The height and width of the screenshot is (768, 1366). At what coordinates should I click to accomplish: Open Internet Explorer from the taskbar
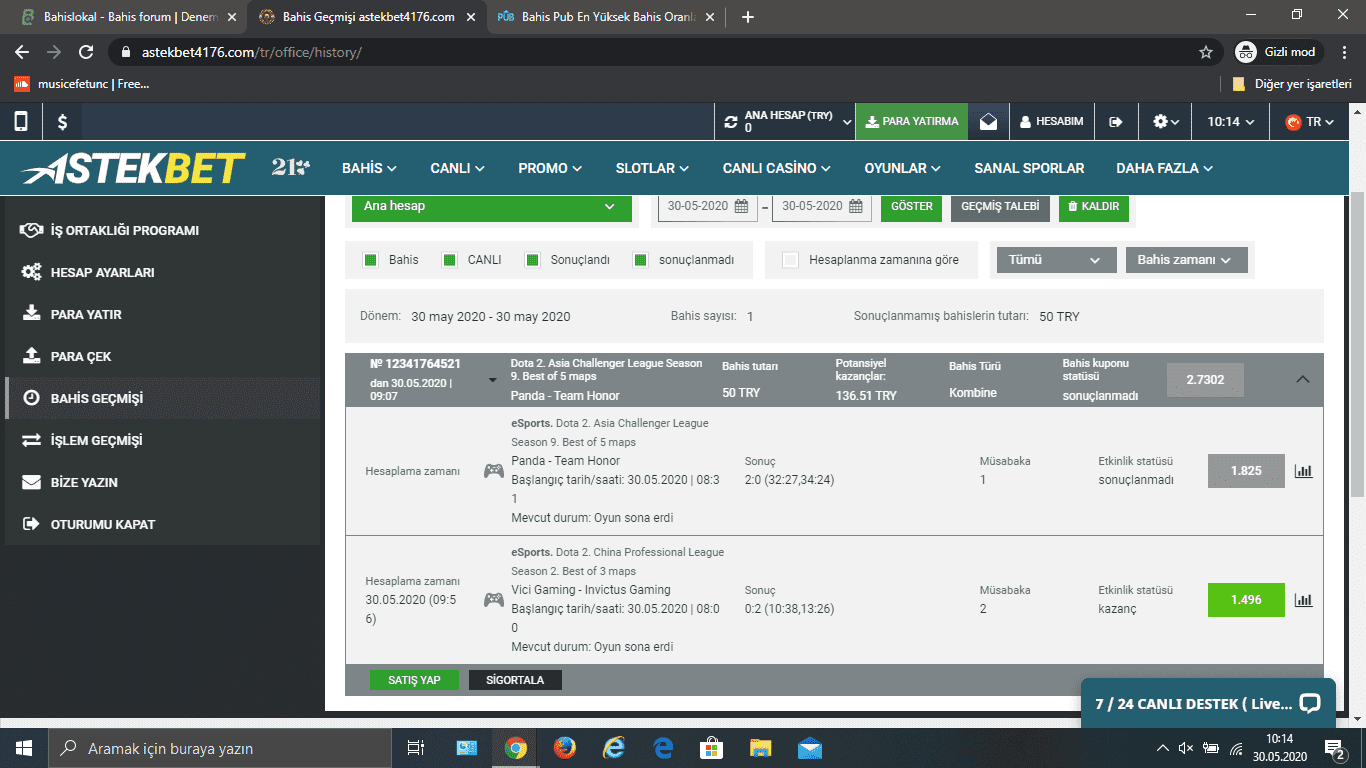613,747
